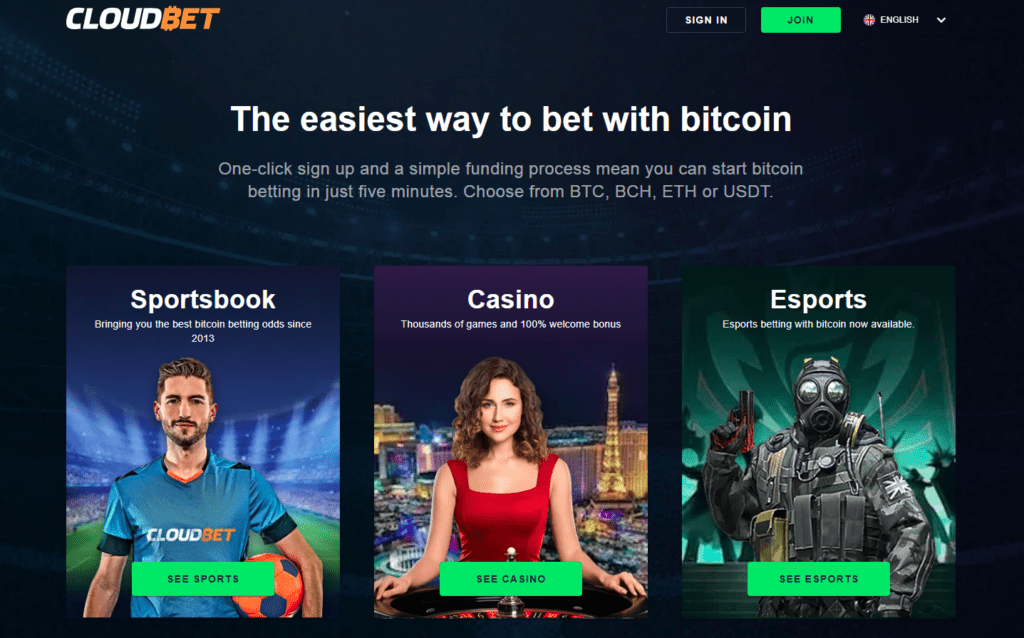
Task: Open the Casino card heading
Action: click(511, 300)
